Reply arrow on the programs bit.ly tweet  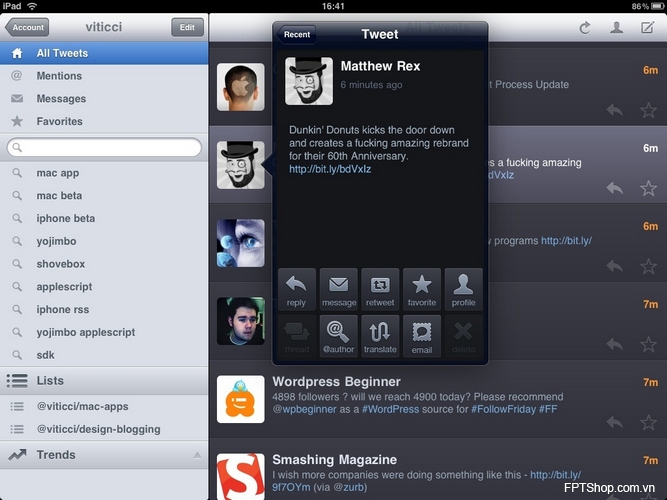[x=615, y=266]
